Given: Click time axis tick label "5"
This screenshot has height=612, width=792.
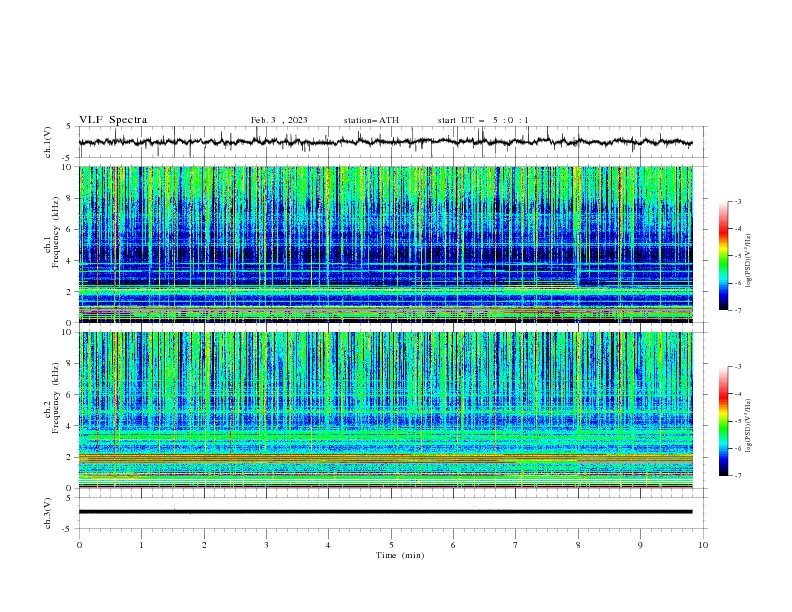Looking at the screenshot, I should [x=391, y=545].
